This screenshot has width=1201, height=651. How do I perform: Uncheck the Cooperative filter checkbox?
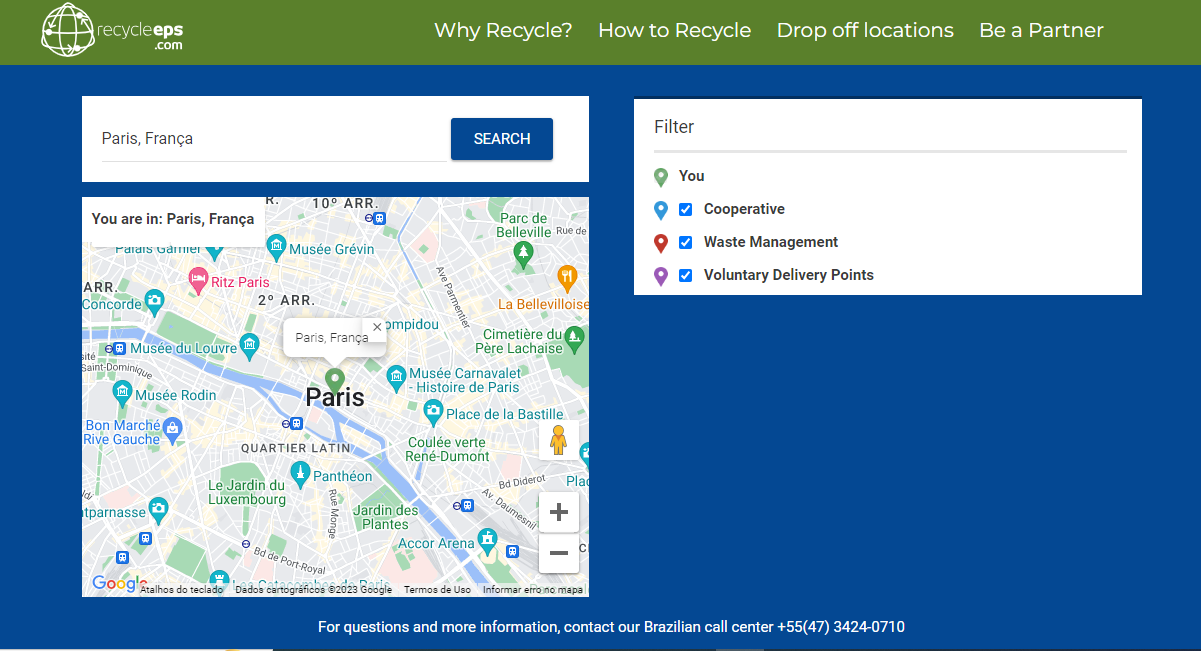[x=685, y=209]
